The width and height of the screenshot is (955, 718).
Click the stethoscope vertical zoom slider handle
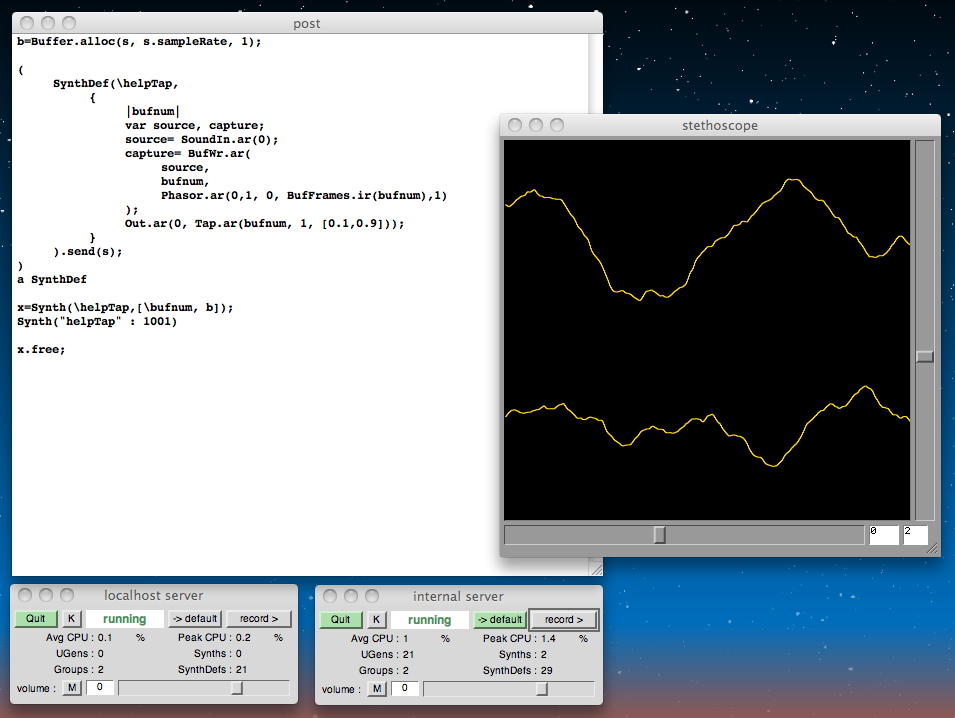coord(925,356)
